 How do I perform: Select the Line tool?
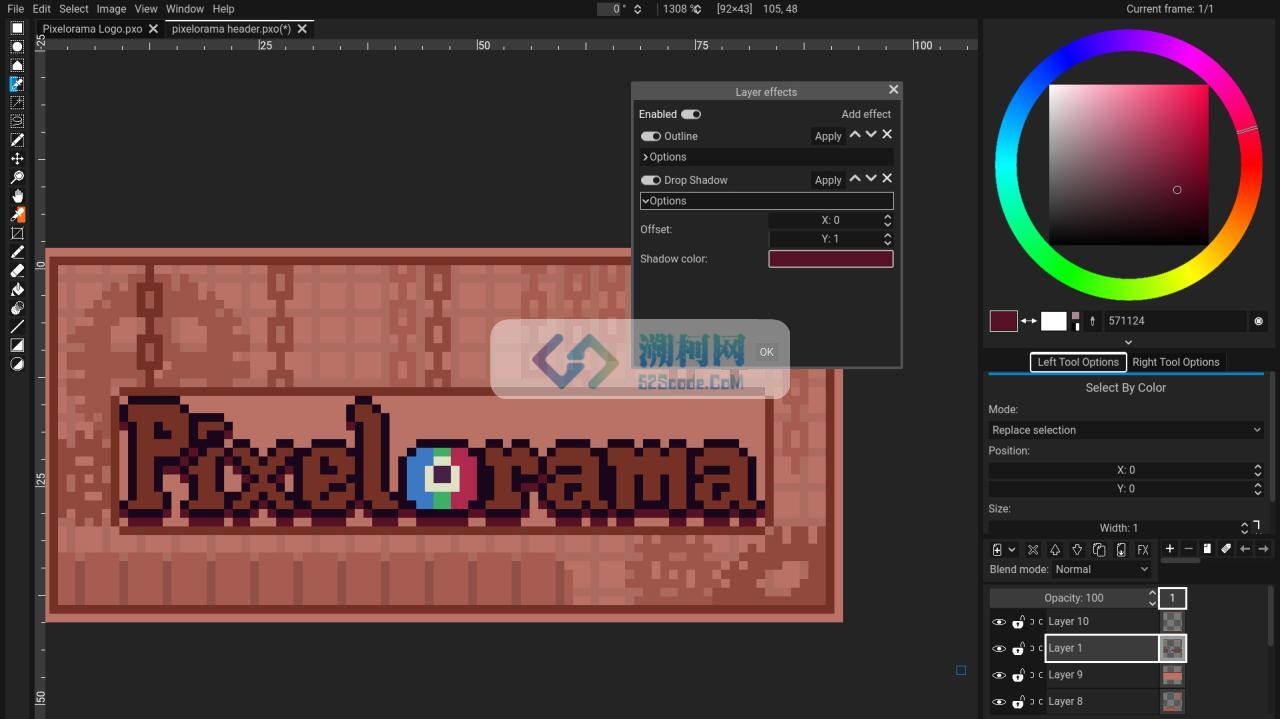(x=17, y=326)
